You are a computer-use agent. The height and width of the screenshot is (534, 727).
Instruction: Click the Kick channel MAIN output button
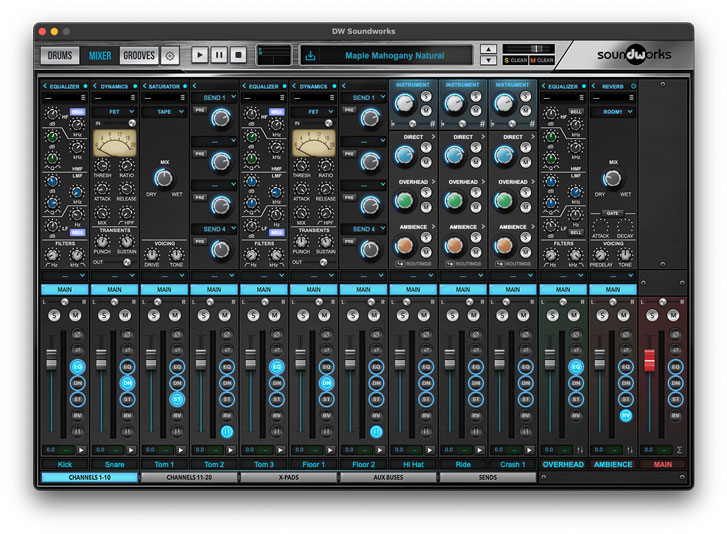tap(64, 289)
